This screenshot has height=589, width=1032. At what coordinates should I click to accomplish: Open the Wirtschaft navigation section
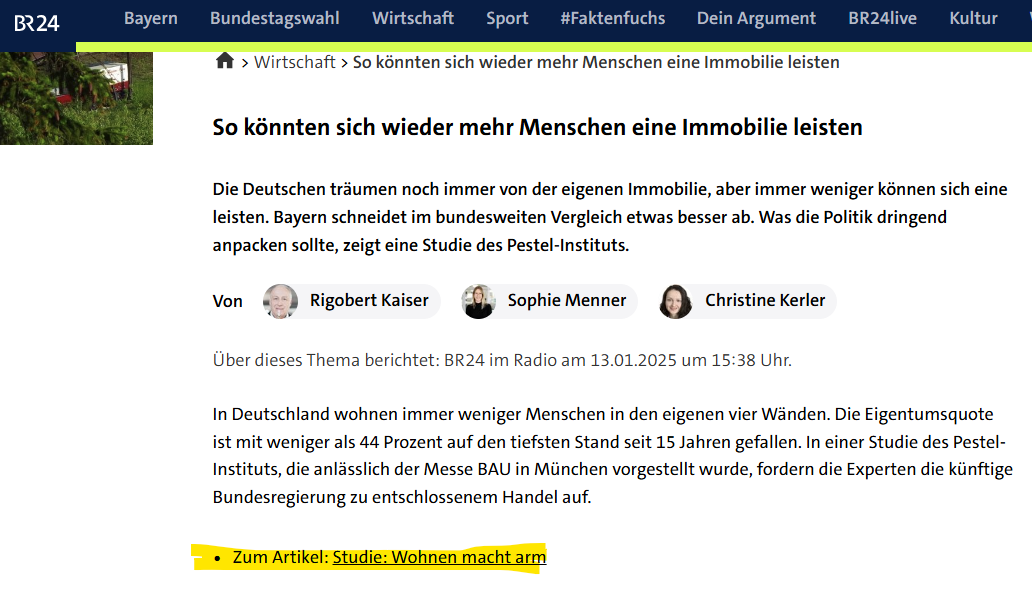click(413, 18)
